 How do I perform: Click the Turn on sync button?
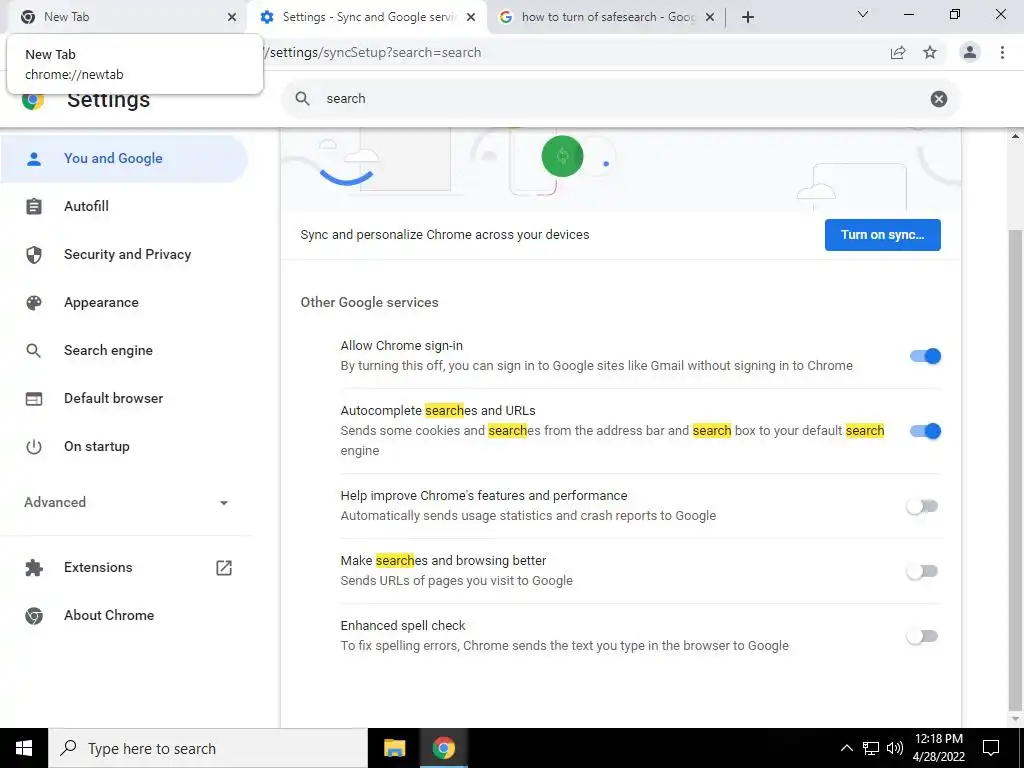882,235
